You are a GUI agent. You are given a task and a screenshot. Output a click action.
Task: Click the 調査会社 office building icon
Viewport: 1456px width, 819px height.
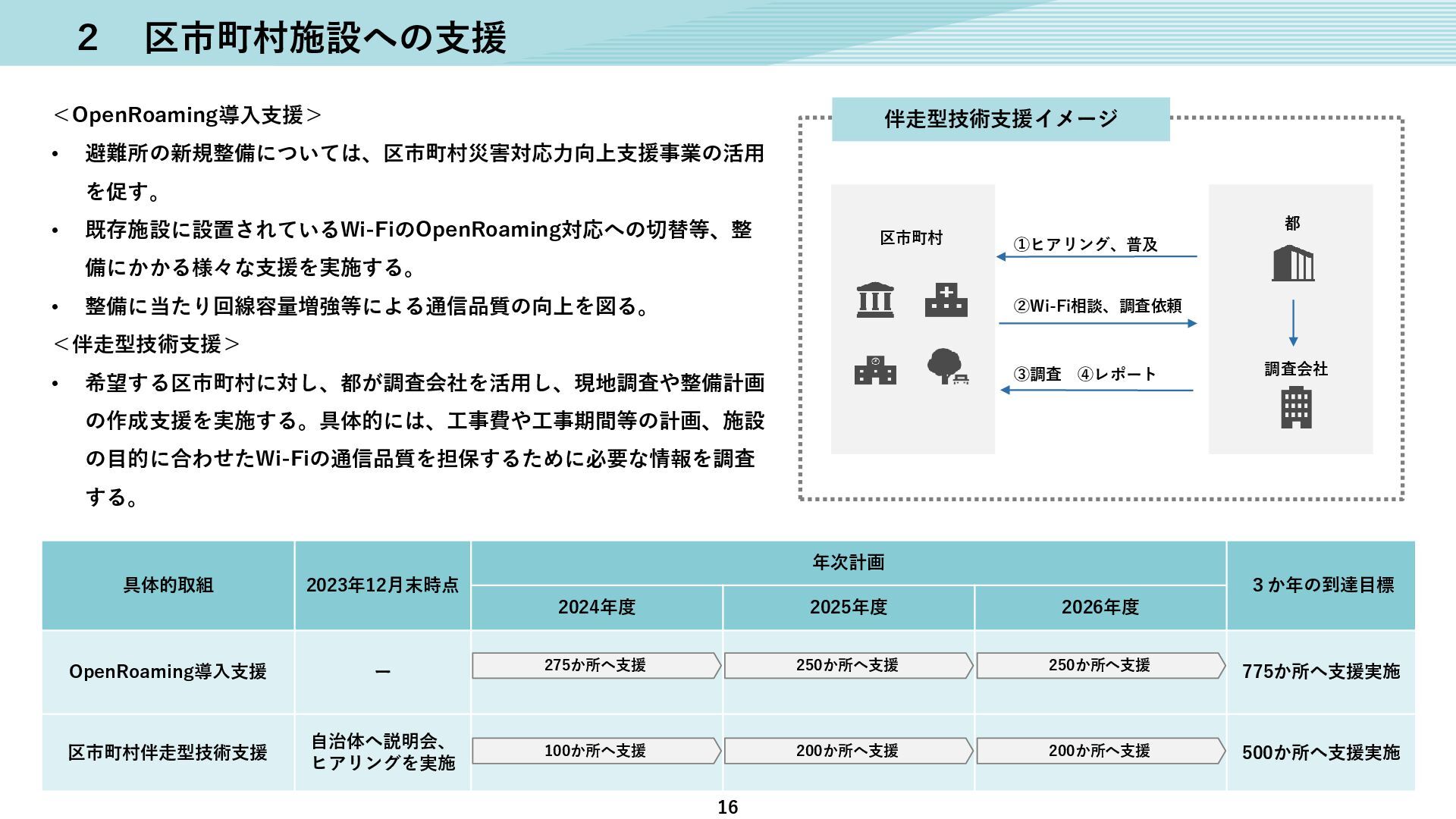click(1296, 407)
